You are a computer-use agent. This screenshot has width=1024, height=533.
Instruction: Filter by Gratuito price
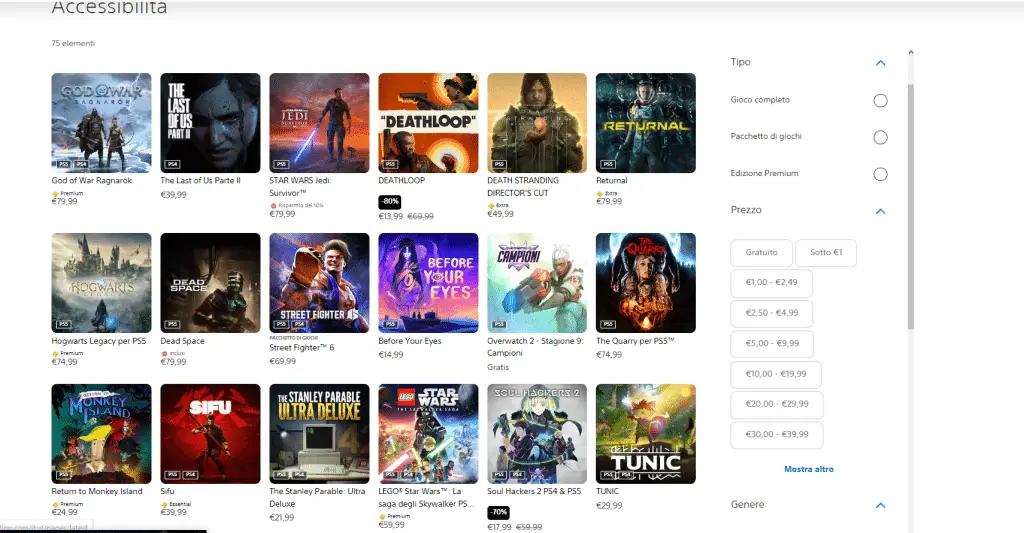click(761, 253)
